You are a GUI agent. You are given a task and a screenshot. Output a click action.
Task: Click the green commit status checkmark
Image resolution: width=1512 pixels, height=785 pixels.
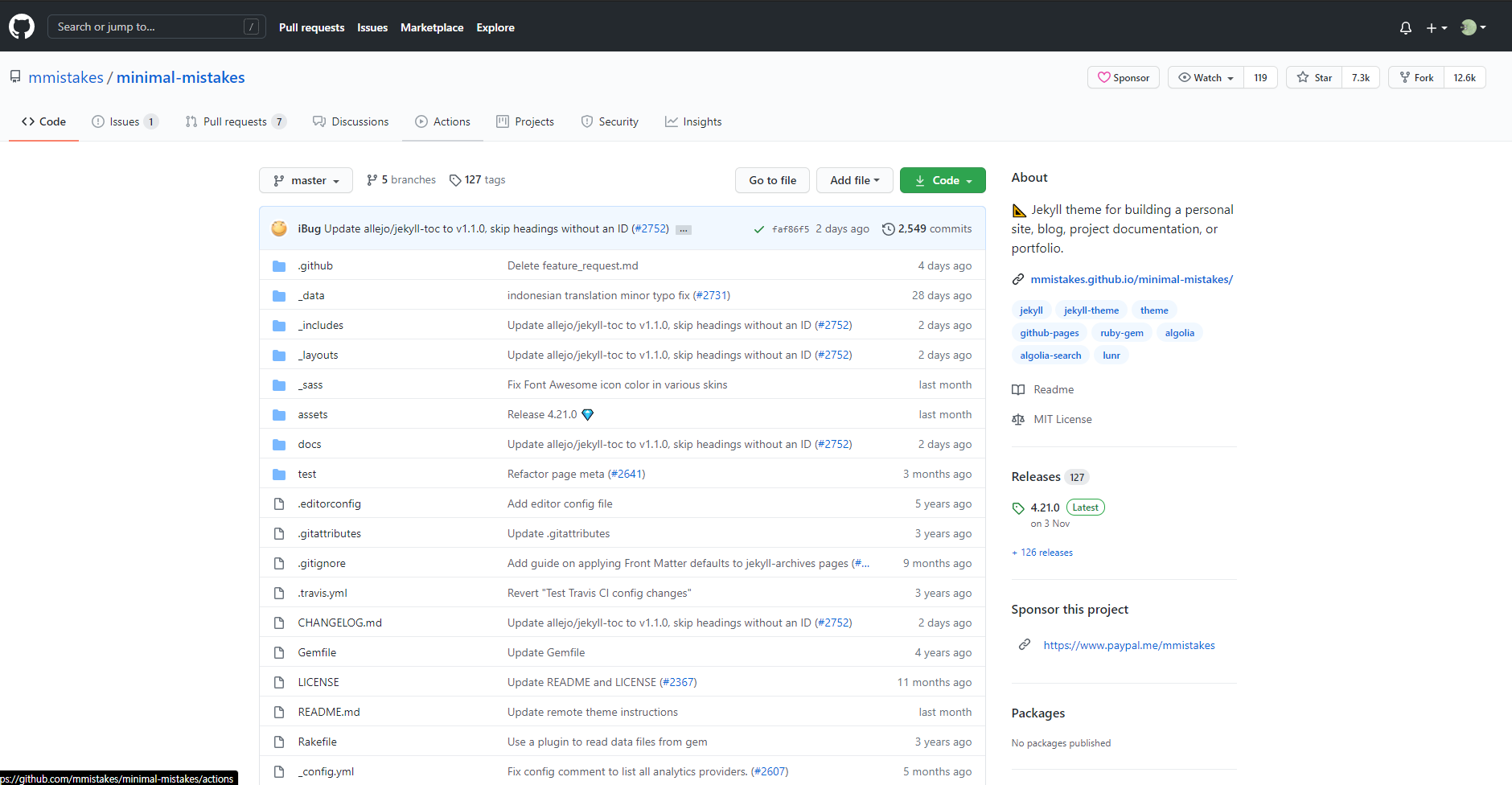[758, 229]
